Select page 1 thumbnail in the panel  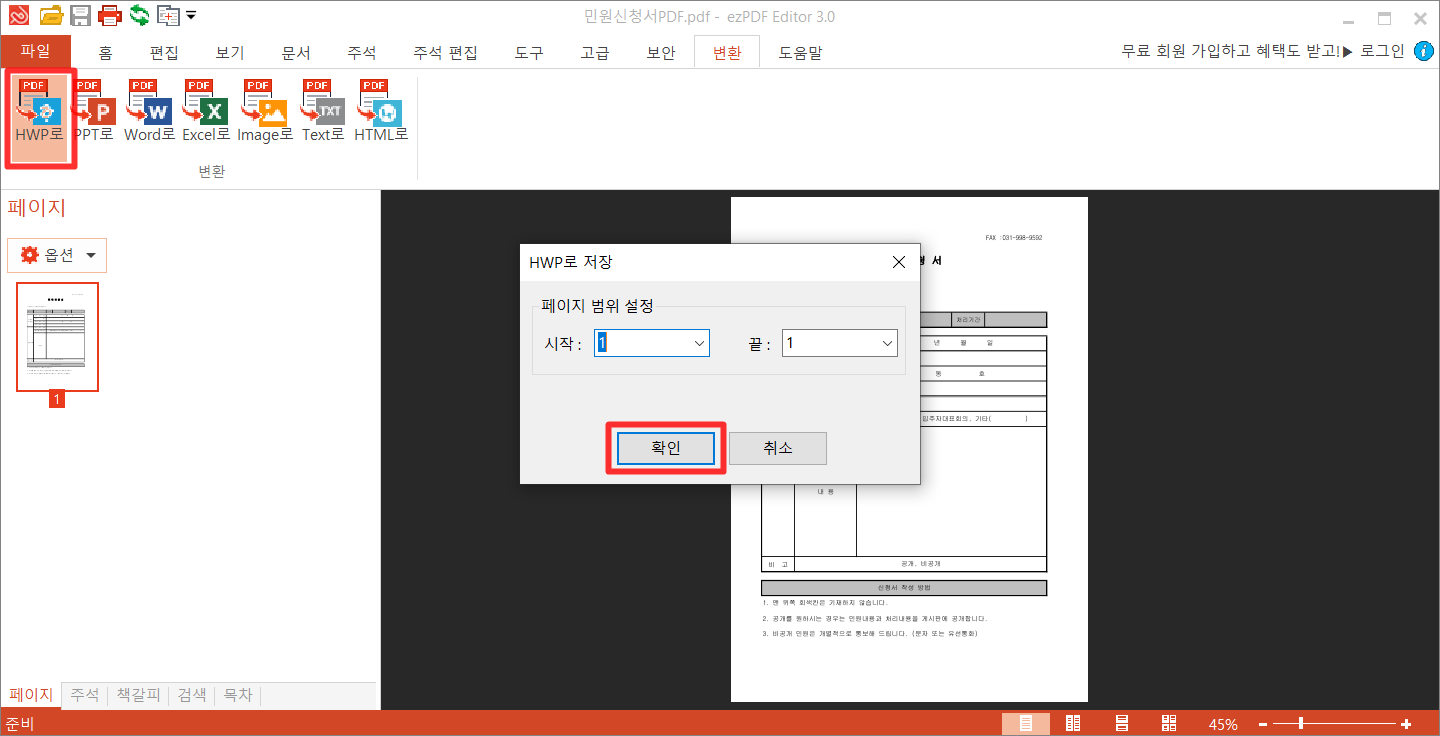click(x=57, y=337)
